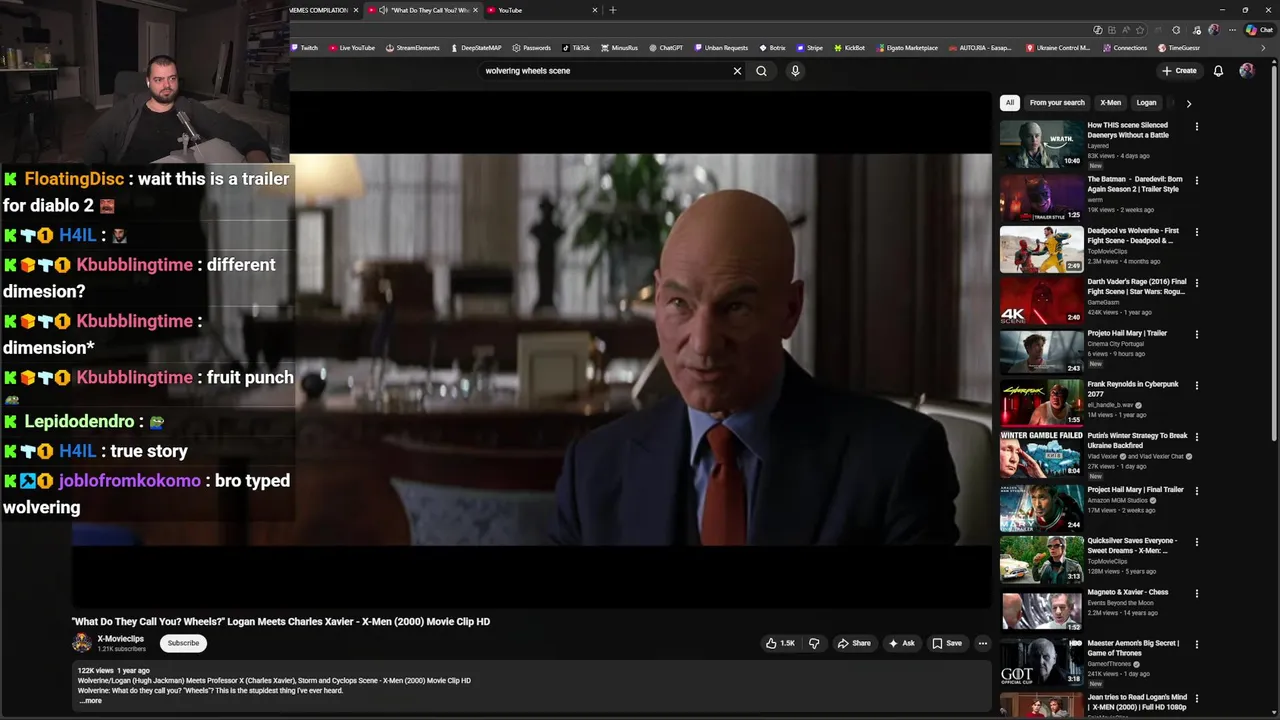Screen dimensions: 1280x720
Task: Click the magnifier search icon
Action: [761, 71]
